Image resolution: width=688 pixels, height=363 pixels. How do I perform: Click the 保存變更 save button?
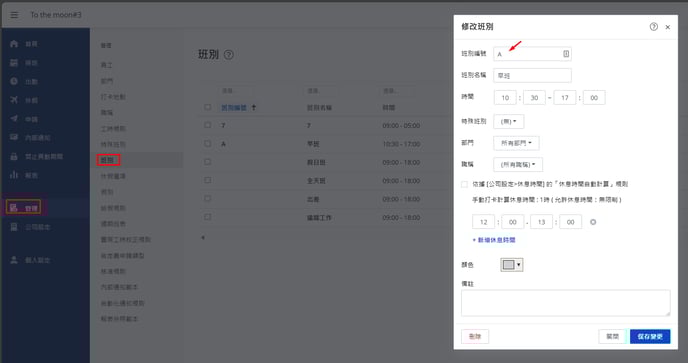(650, 337)
